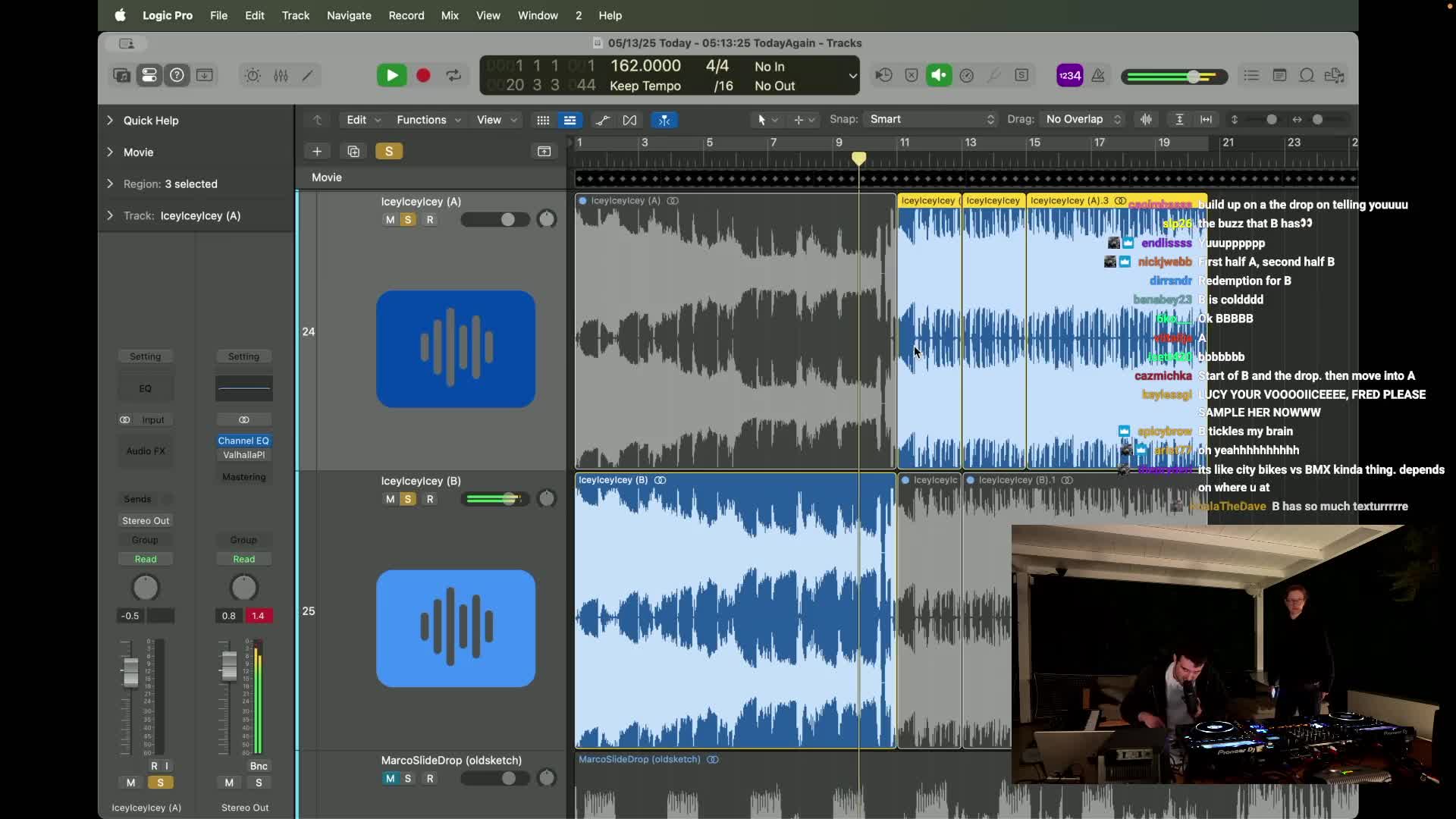Toggle the purple 1234 count-in button
The height and width of the screenshot is (819, 1456).
click(x=1069, y=75)
